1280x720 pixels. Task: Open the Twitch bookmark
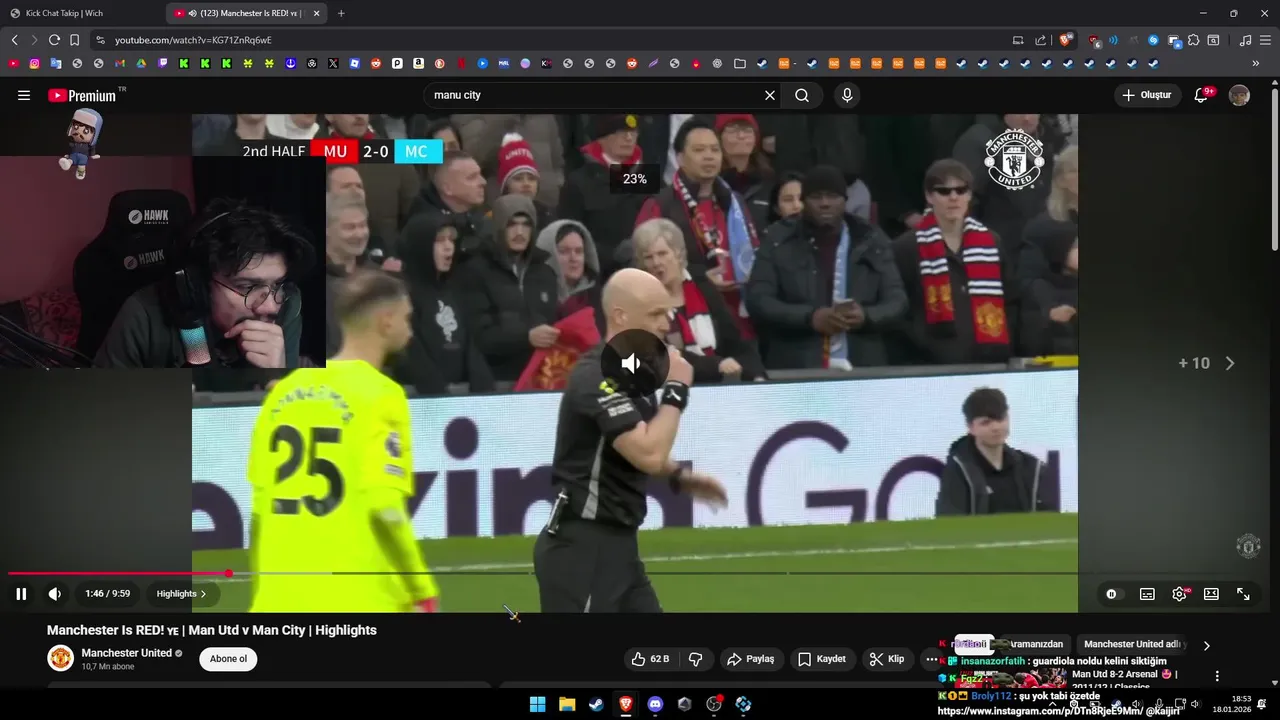(x=163, y=63)
